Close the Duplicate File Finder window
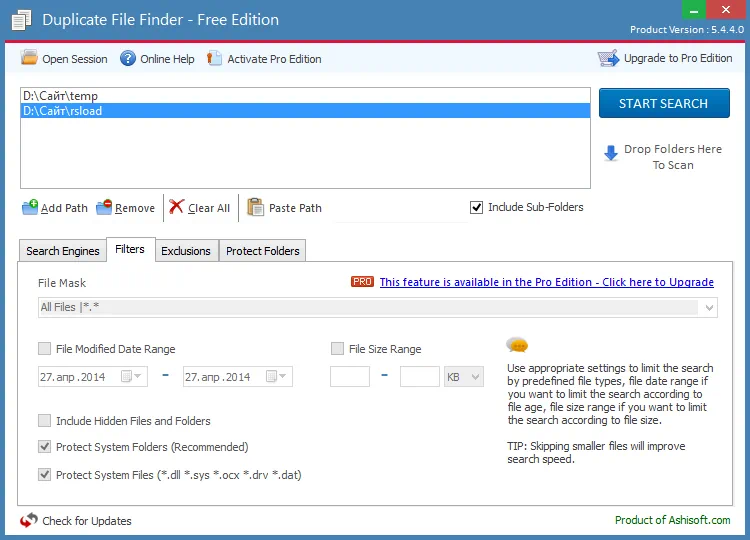The image size is (750, 540). [x=725, y=9]
